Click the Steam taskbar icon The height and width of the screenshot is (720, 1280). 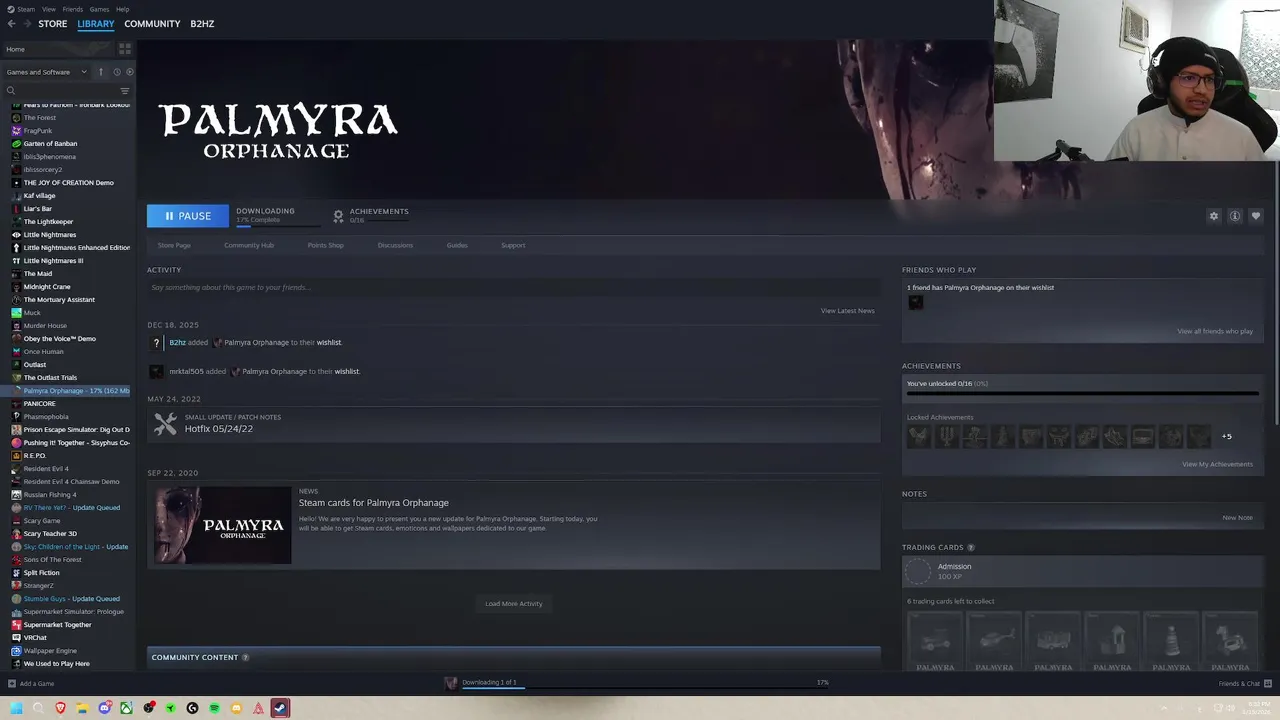[x=280, y=708]
